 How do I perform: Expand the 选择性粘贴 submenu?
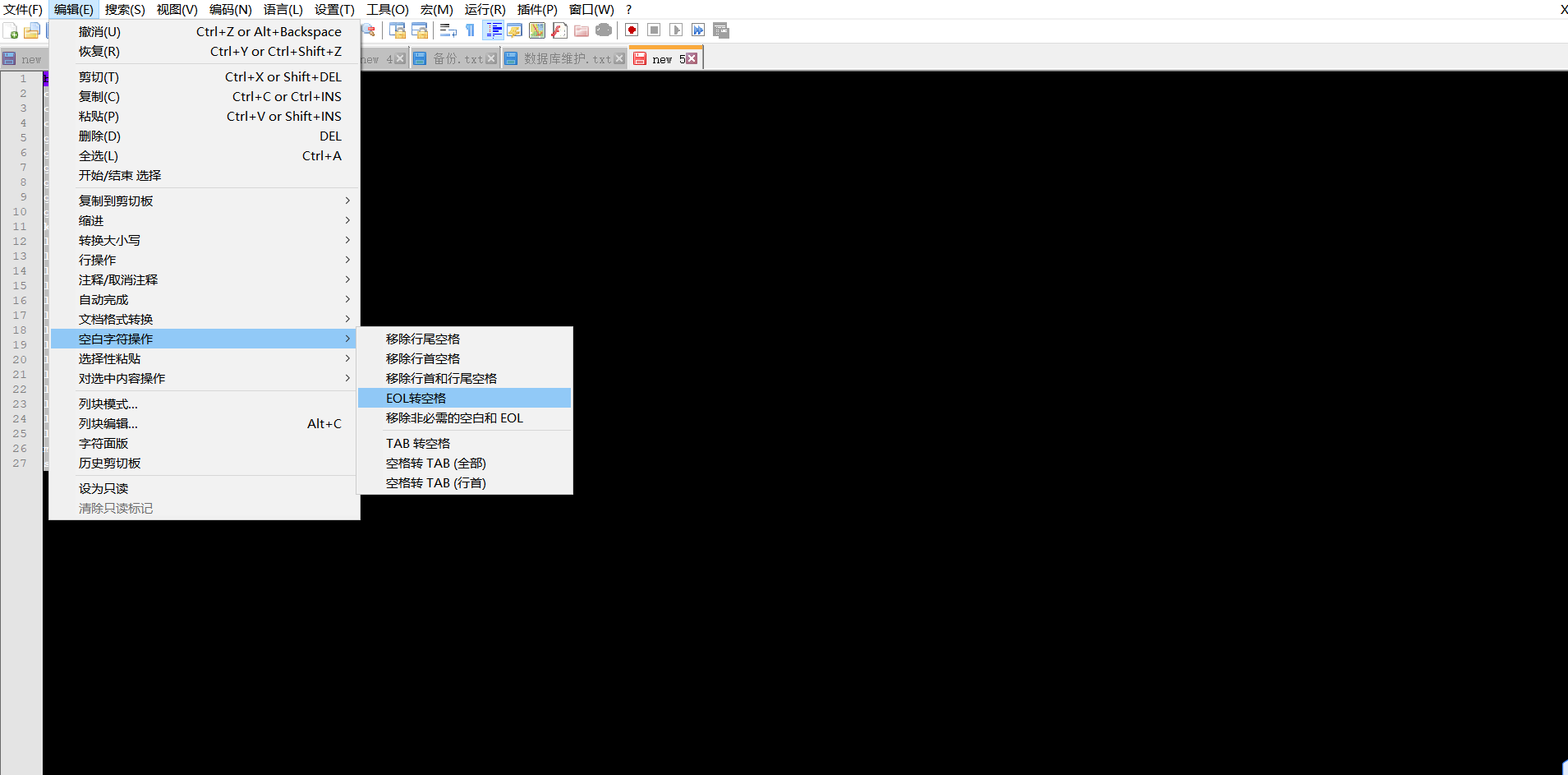tap(205, 358)
